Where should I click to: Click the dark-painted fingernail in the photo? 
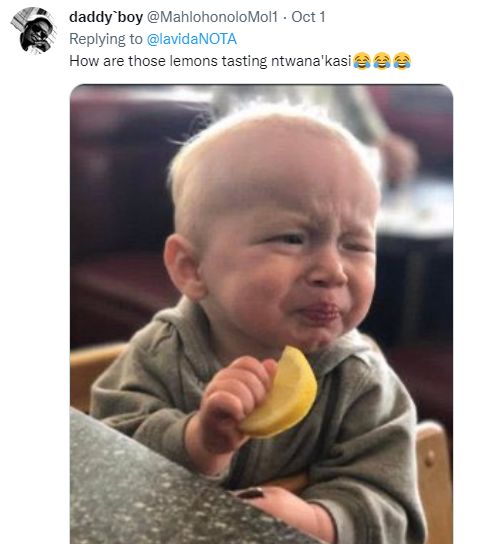250,493
